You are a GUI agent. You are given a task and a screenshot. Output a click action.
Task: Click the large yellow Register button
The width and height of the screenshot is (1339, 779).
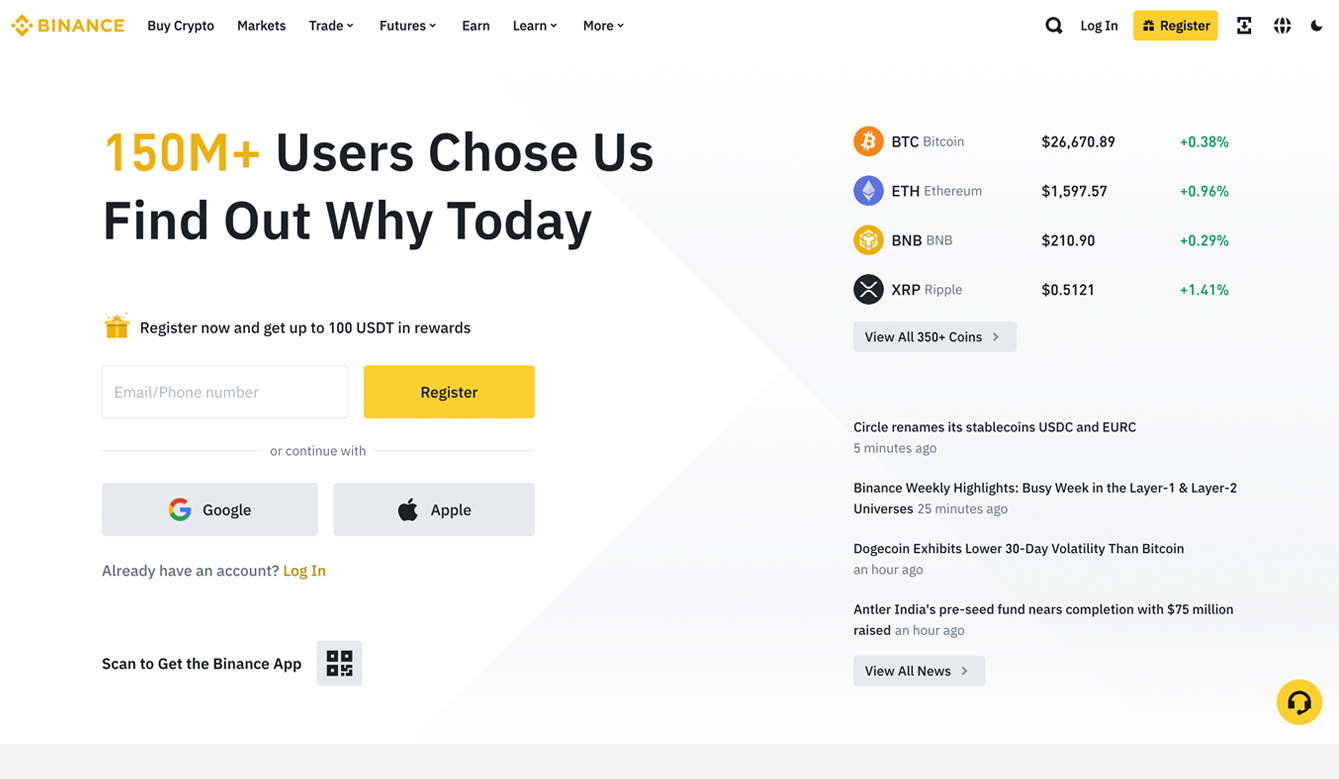[x=449, y=392]
